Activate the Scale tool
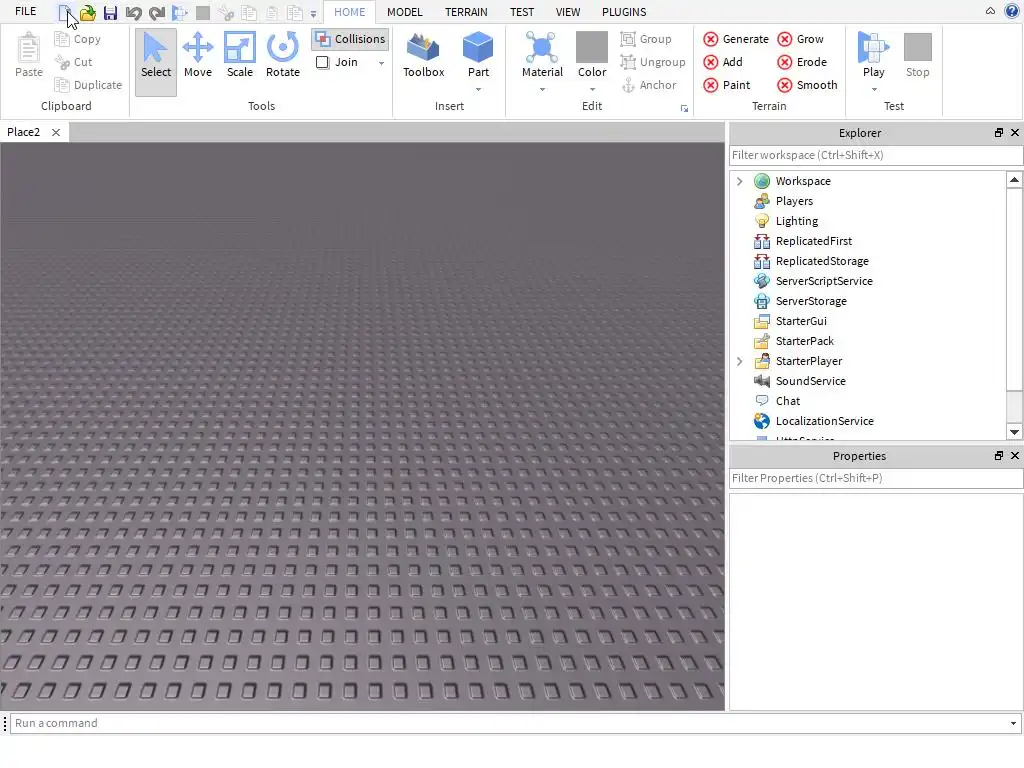 pos(240,56)
